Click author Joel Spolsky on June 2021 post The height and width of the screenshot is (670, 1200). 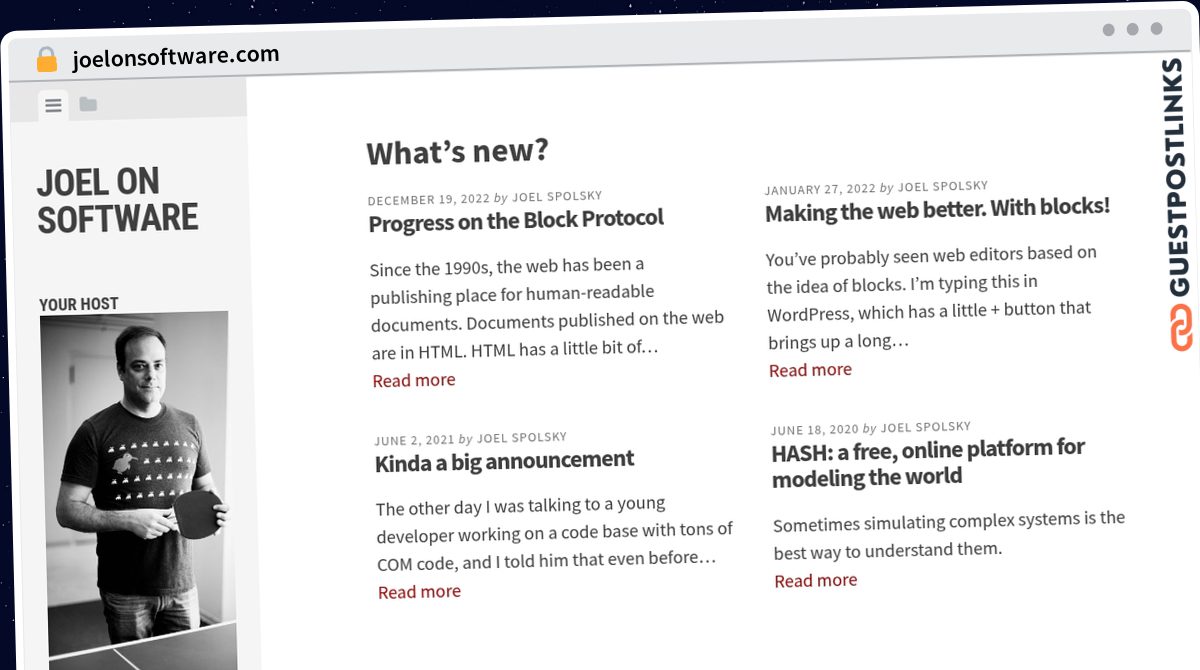(522, 438)
